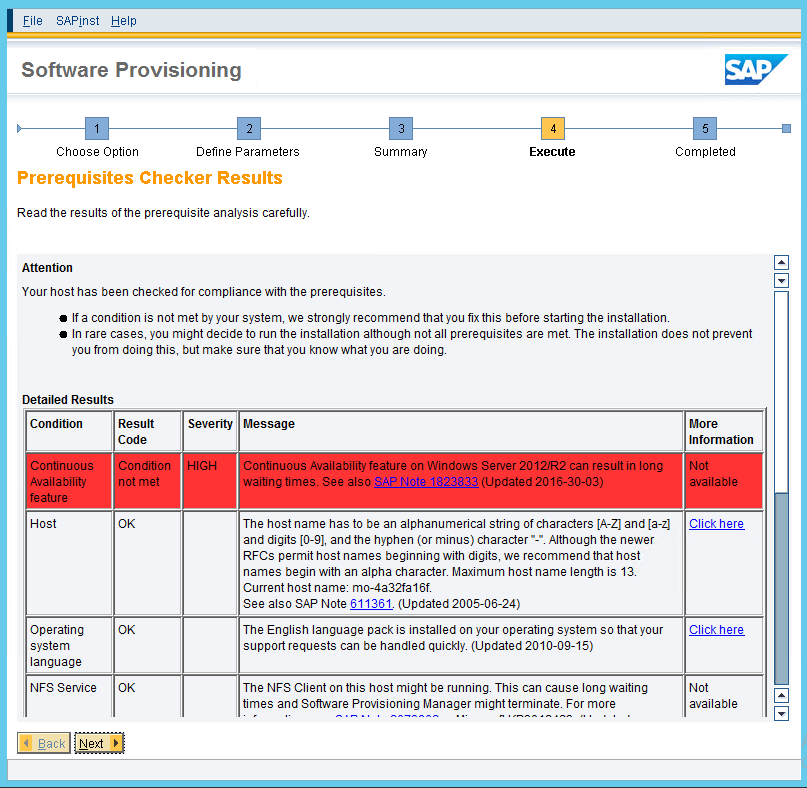Click the step 4 Execute marker
807x788 pixels.
[x=553, y=129]
